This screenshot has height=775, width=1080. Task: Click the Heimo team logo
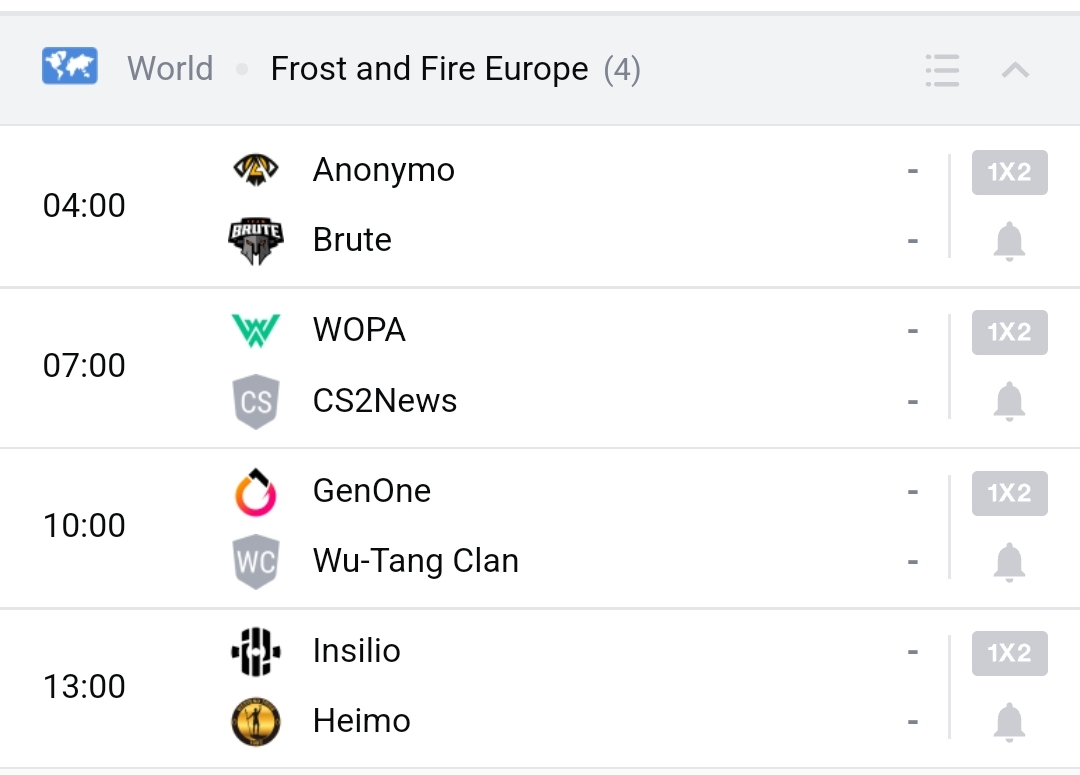(256, 722)
